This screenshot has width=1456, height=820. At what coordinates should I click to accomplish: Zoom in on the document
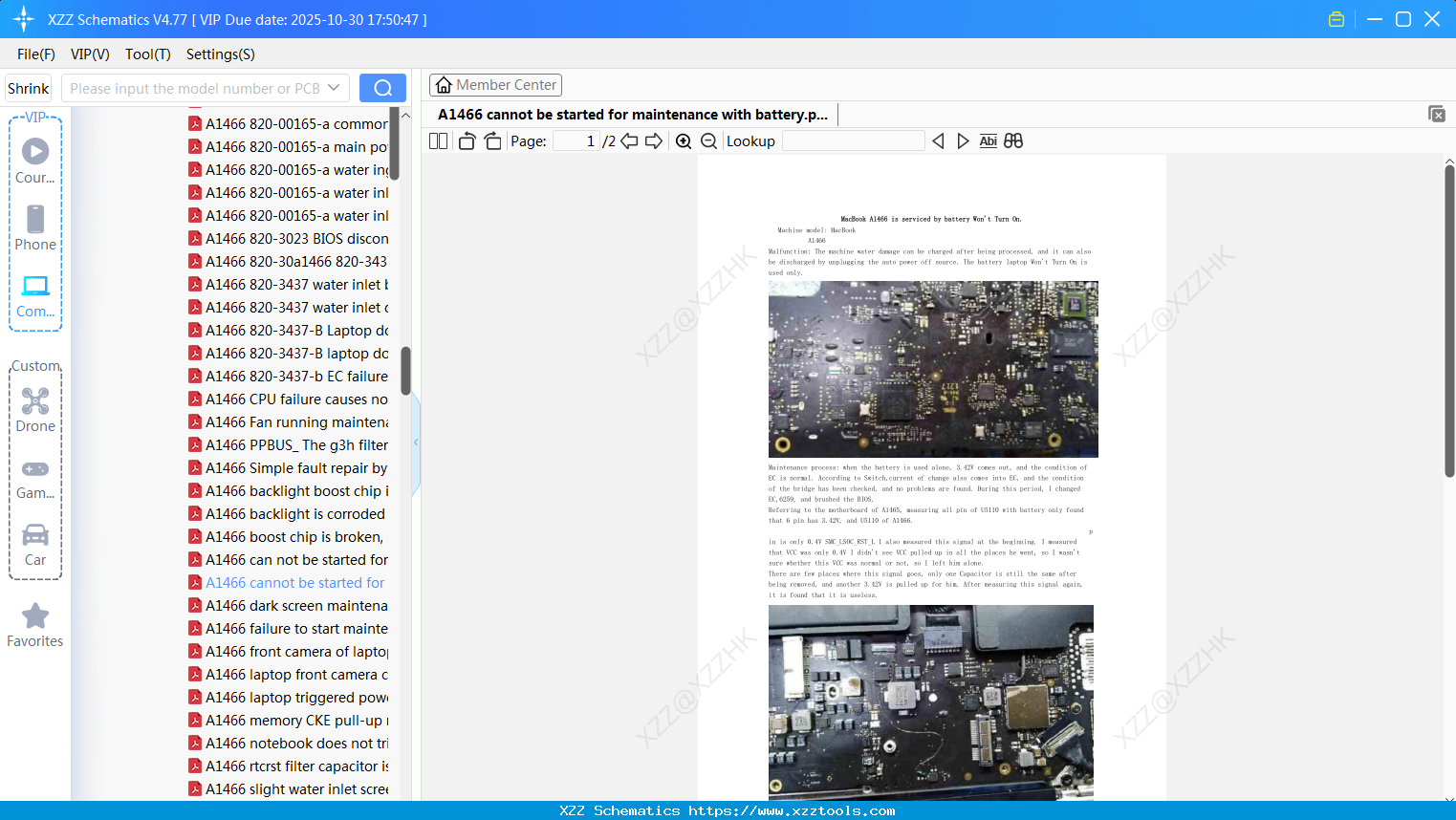[x=684, y=141]
